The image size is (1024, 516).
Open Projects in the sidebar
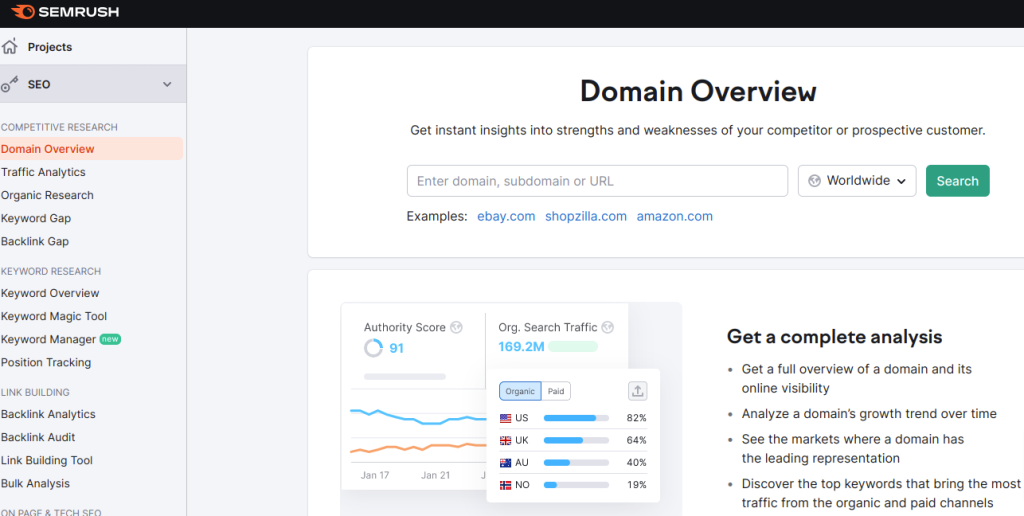tap(50, 47)
